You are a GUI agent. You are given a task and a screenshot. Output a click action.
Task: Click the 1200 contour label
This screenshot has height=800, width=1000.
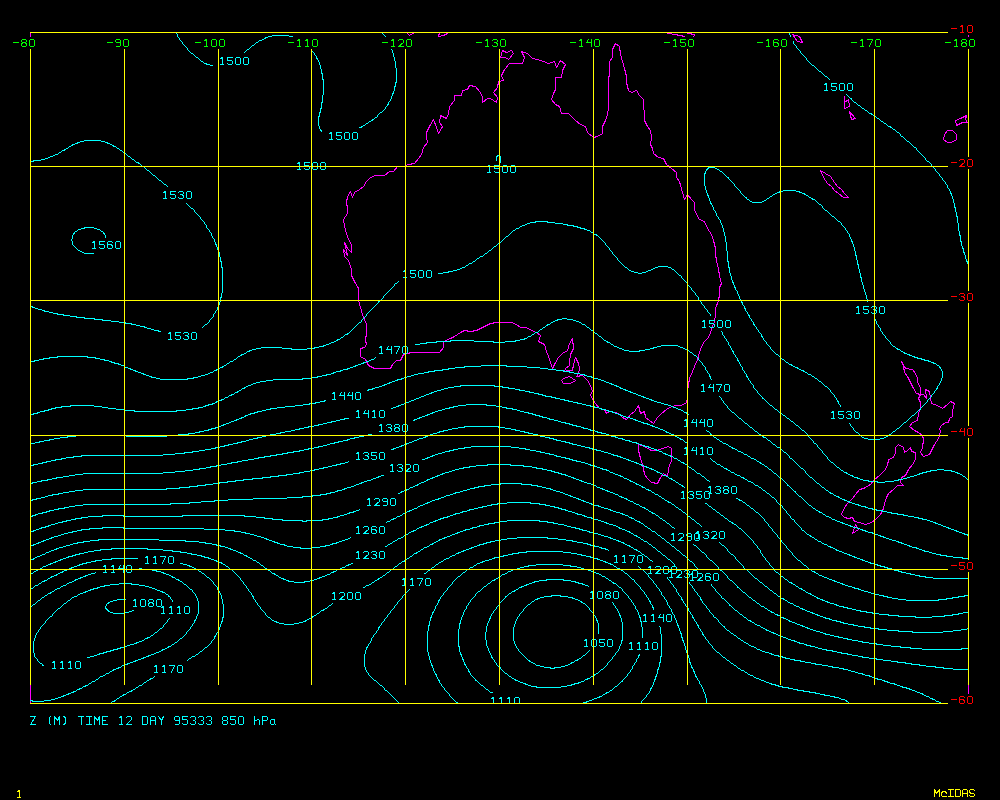click(x=346, y=596)
